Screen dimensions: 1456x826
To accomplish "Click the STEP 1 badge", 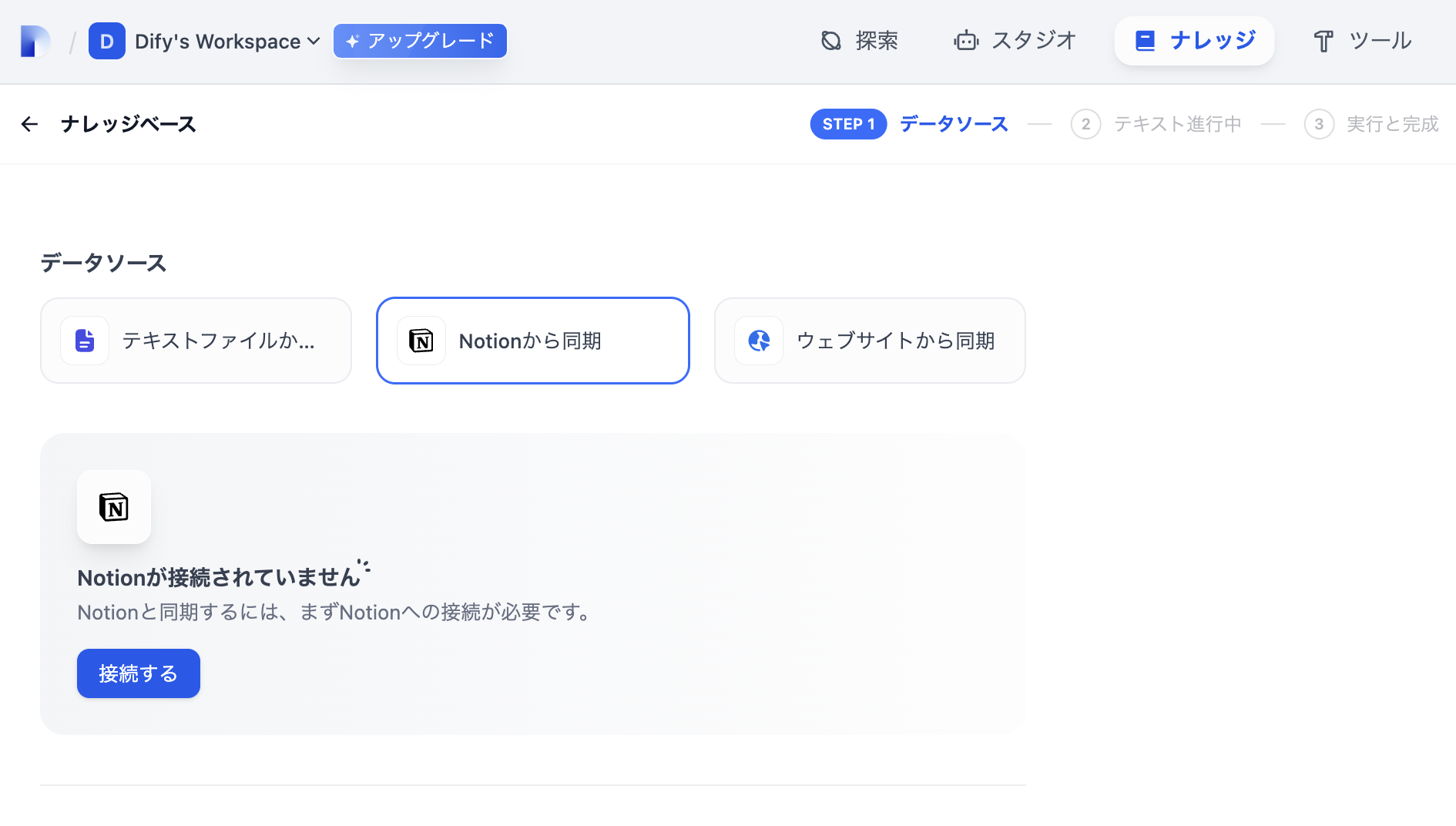I will [x=848, y=124].
